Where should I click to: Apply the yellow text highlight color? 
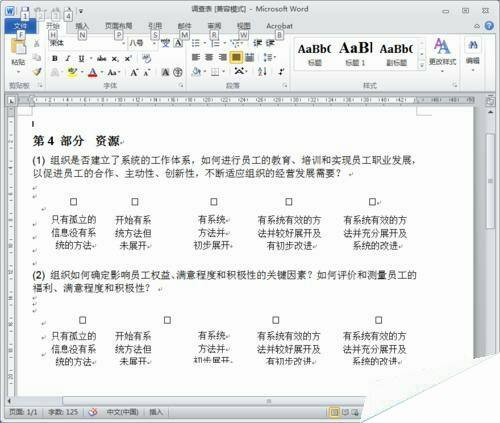pos(72,72)
